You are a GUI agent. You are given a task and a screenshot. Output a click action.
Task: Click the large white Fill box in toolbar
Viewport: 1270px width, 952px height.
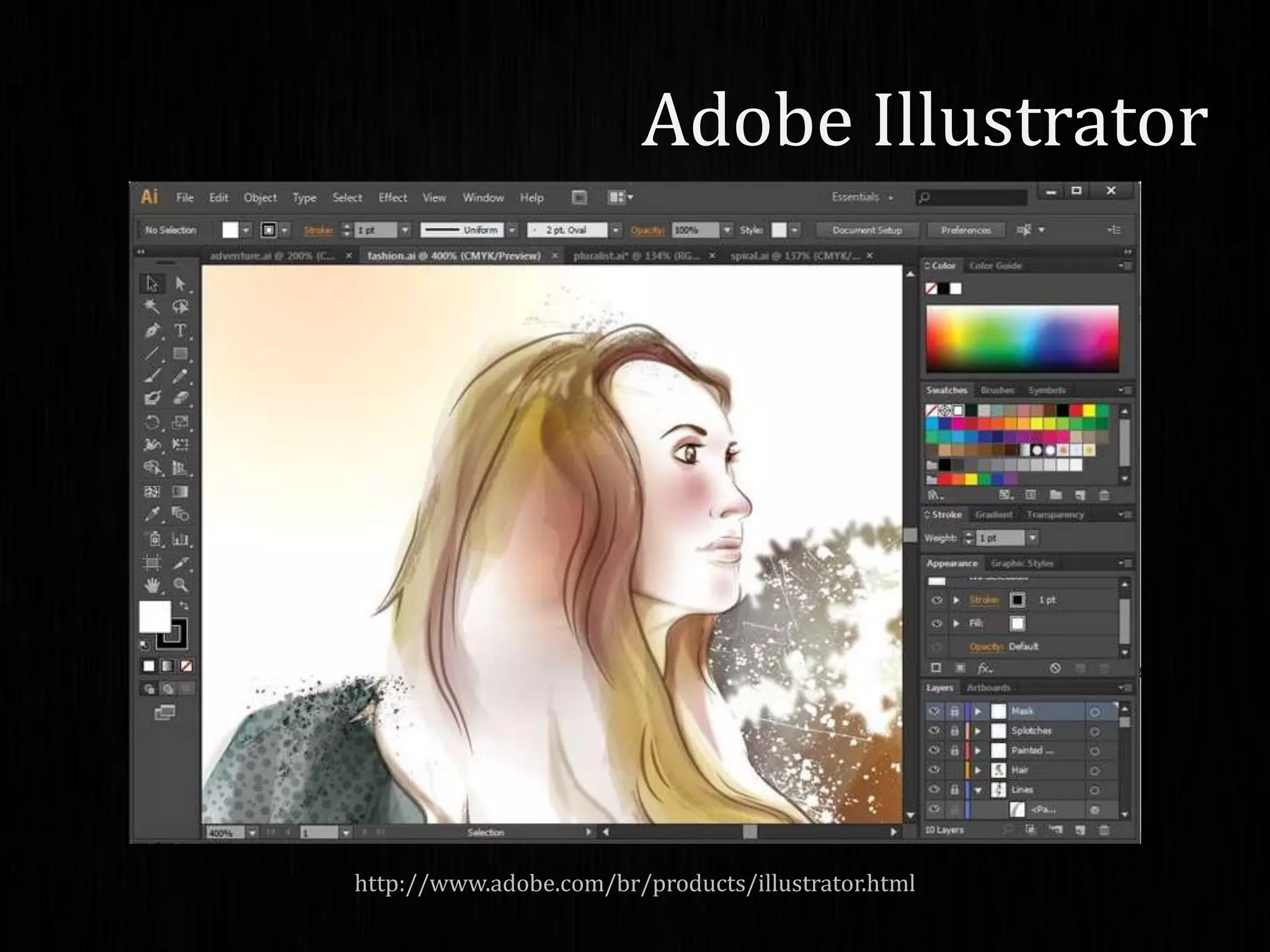pos(154,617)
